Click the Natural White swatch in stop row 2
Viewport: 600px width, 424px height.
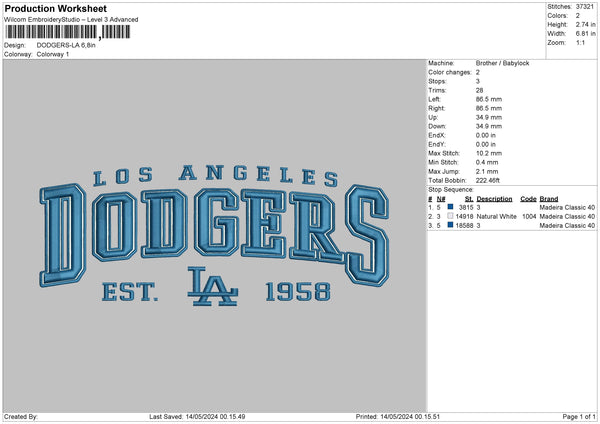(450, 216)
